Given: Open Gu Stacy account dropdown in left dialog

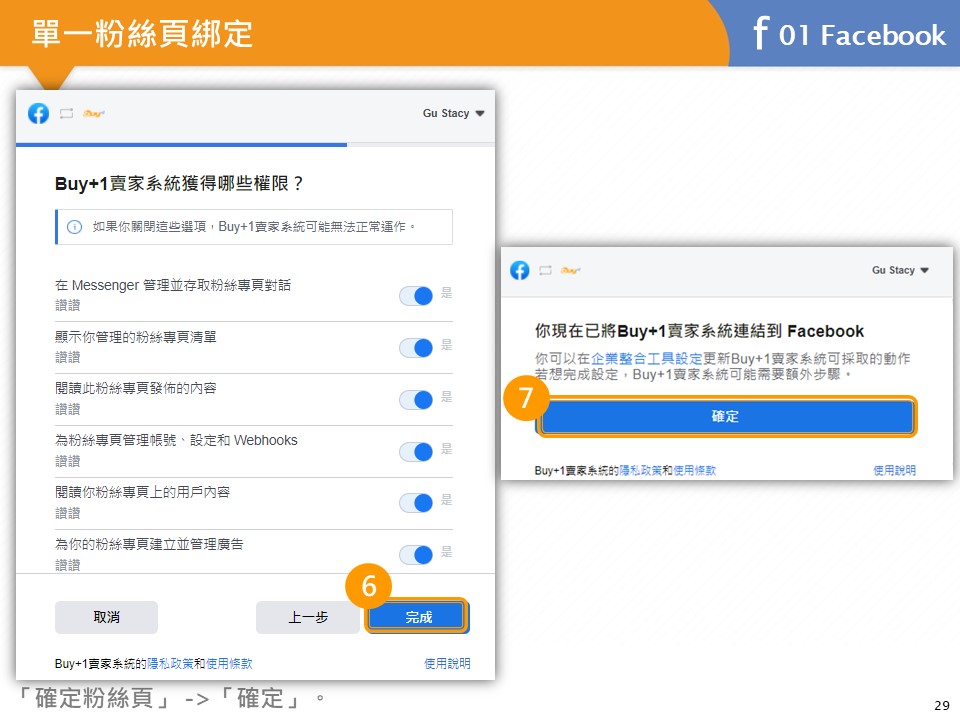Looking at the screenshot, I should (x=453, y=113).
